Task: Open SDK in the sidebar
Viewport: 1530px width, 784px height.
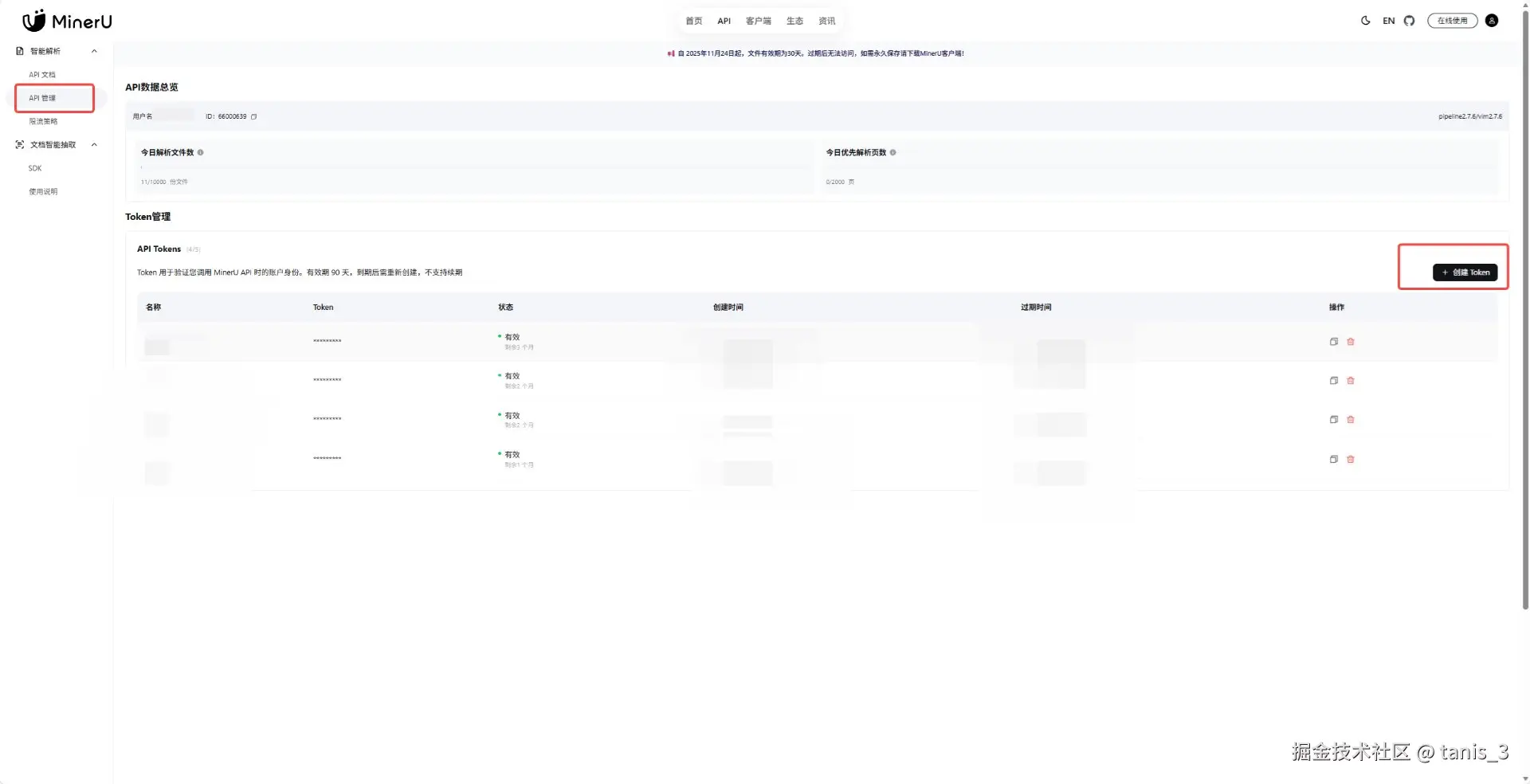Action: 35,168
